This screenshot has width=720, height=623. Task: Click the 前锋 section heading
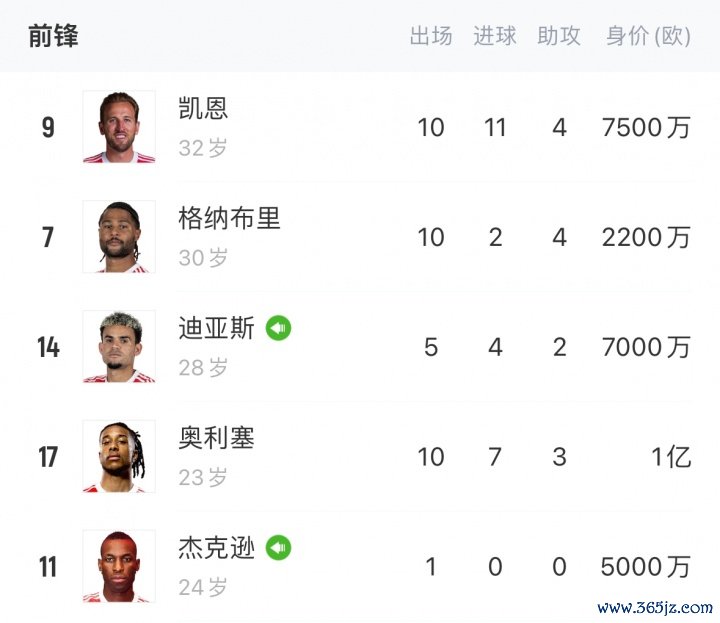(x=53, y=36)
